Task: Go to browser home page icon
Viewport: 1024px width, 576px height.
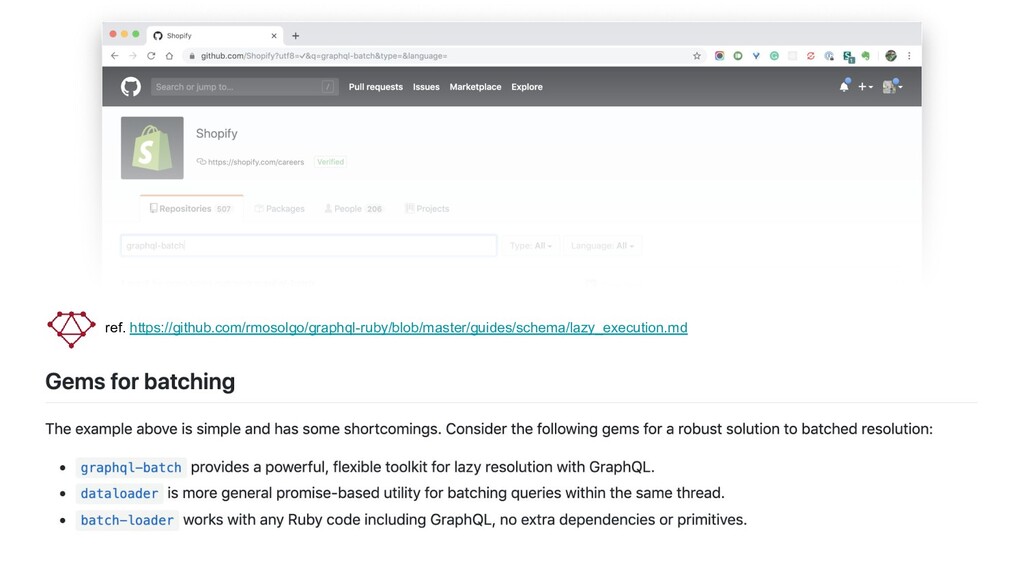Action: coord(169,56)
